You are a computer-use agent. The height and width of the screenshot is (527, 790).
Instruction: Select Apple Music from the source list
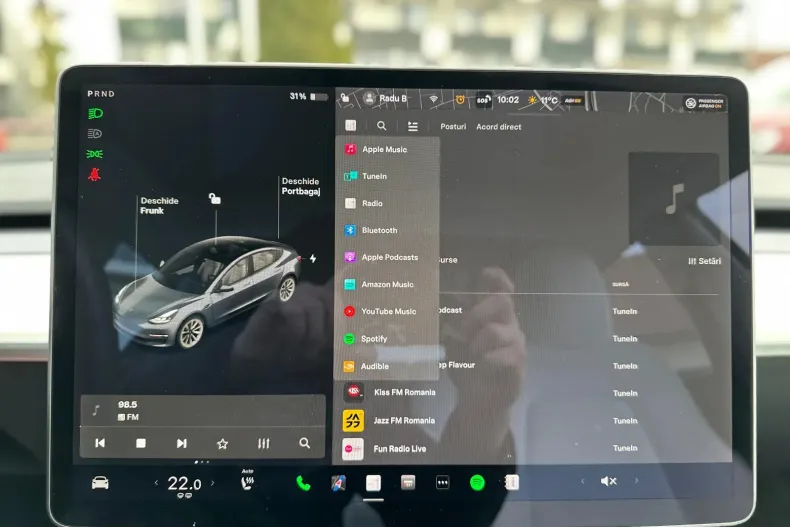pos(386,149)
